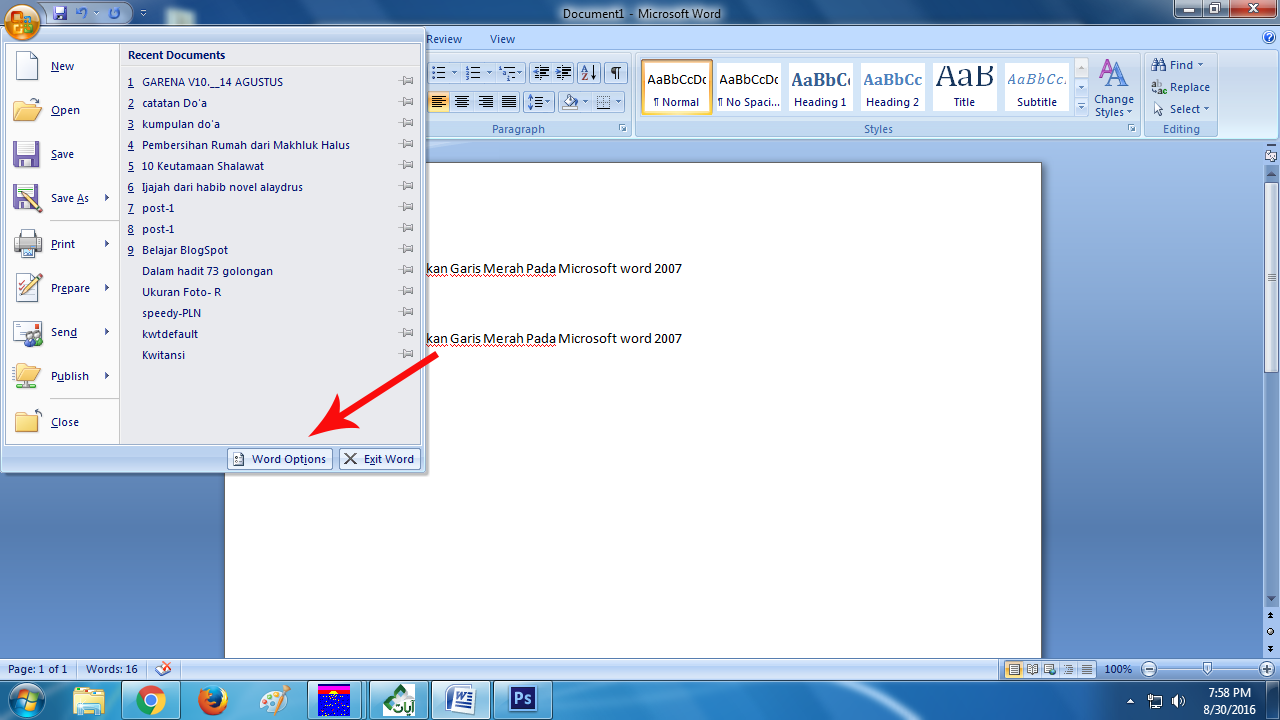Click the Zoom In plus button
1280x720 pixels.
[1266, 669]
